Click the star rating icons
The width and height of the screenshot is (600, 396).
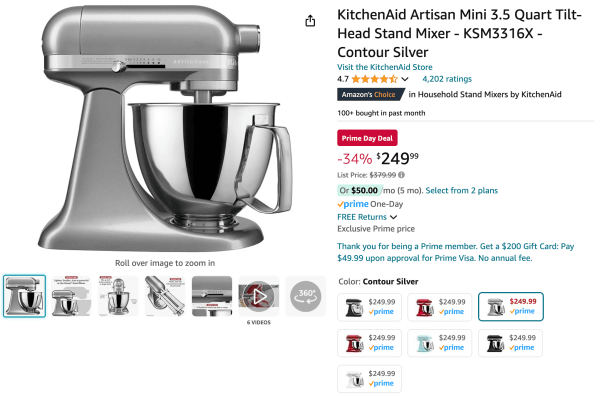tap(374, 79)
